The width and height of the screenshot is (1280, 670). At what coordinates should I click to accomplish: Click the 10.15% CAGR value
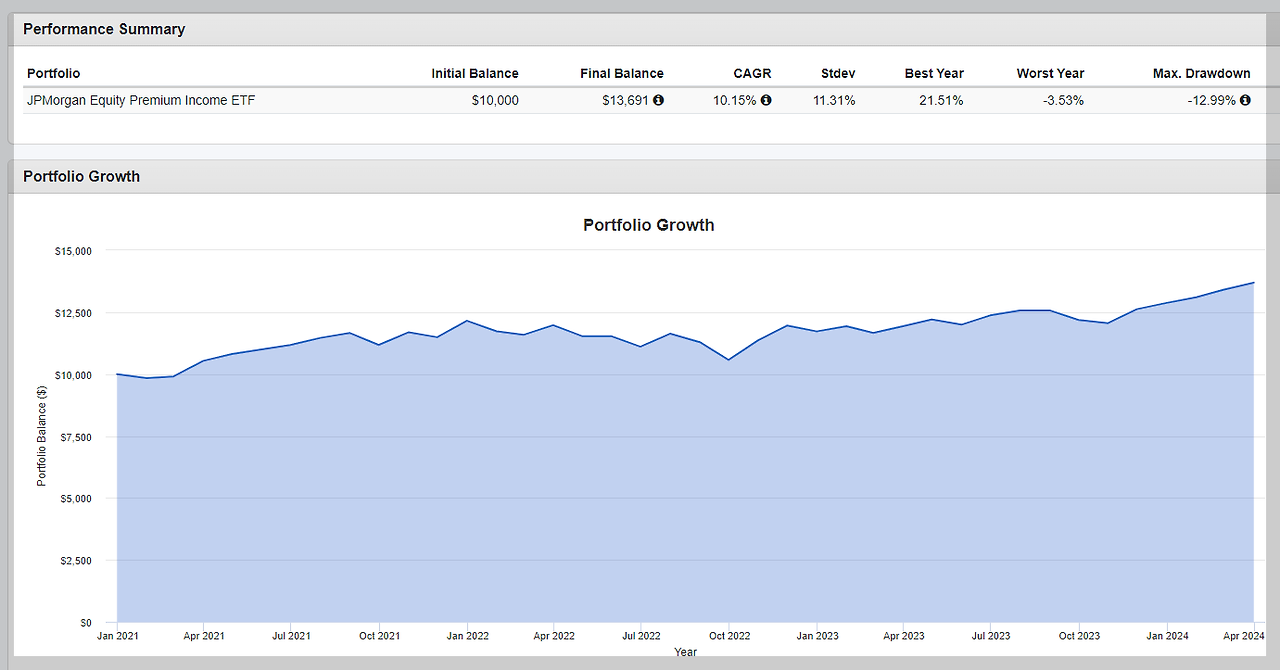click(735, 100)
